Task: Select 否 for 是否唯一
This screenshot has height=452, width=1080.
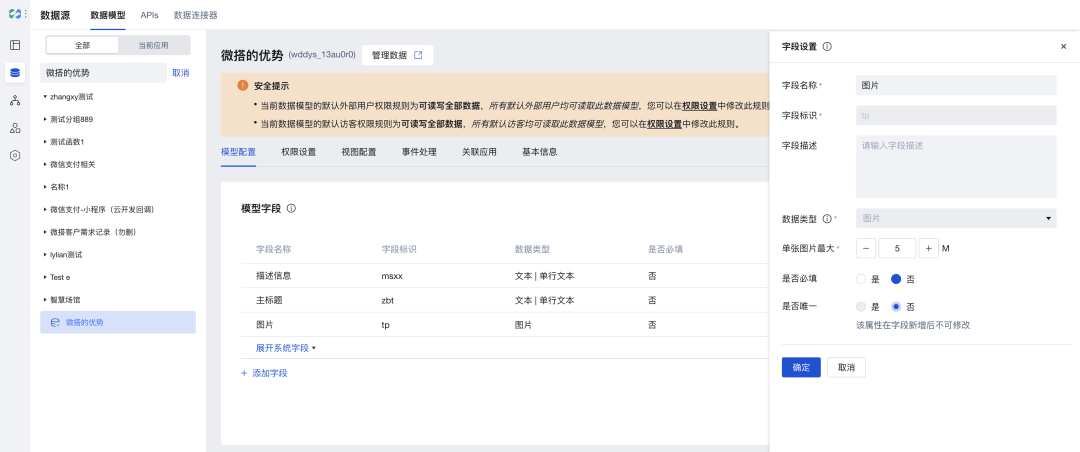Action: [x=896, y=307]
